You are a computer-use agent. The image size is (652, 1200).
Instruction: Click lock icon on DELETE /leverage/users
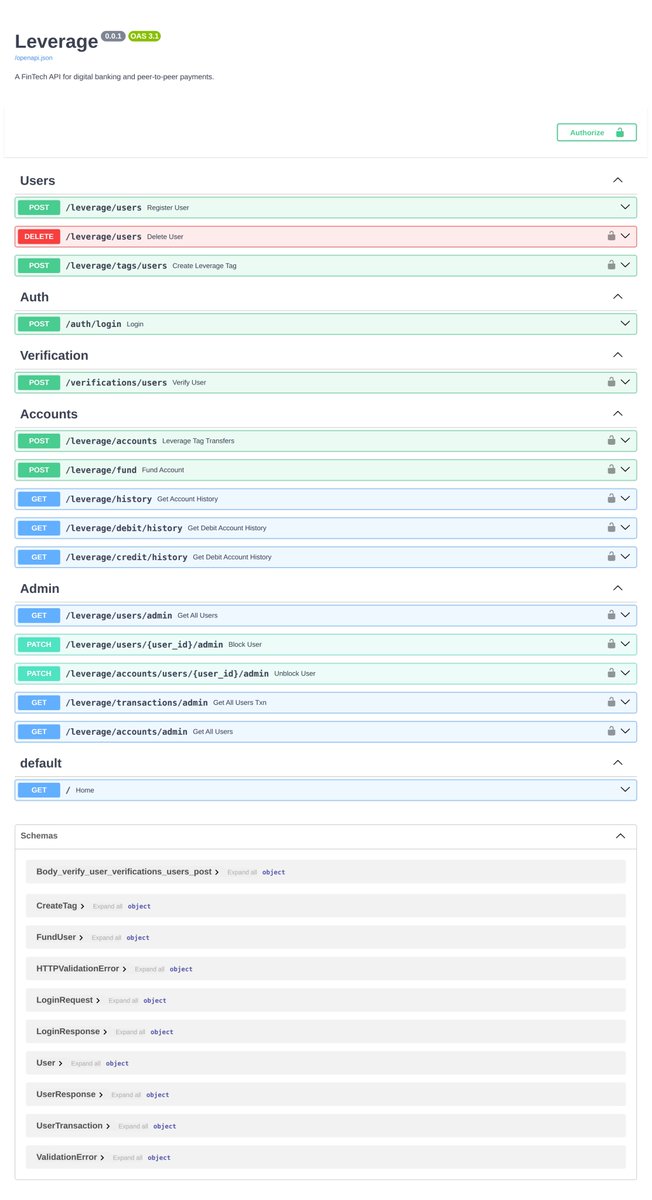610,236
